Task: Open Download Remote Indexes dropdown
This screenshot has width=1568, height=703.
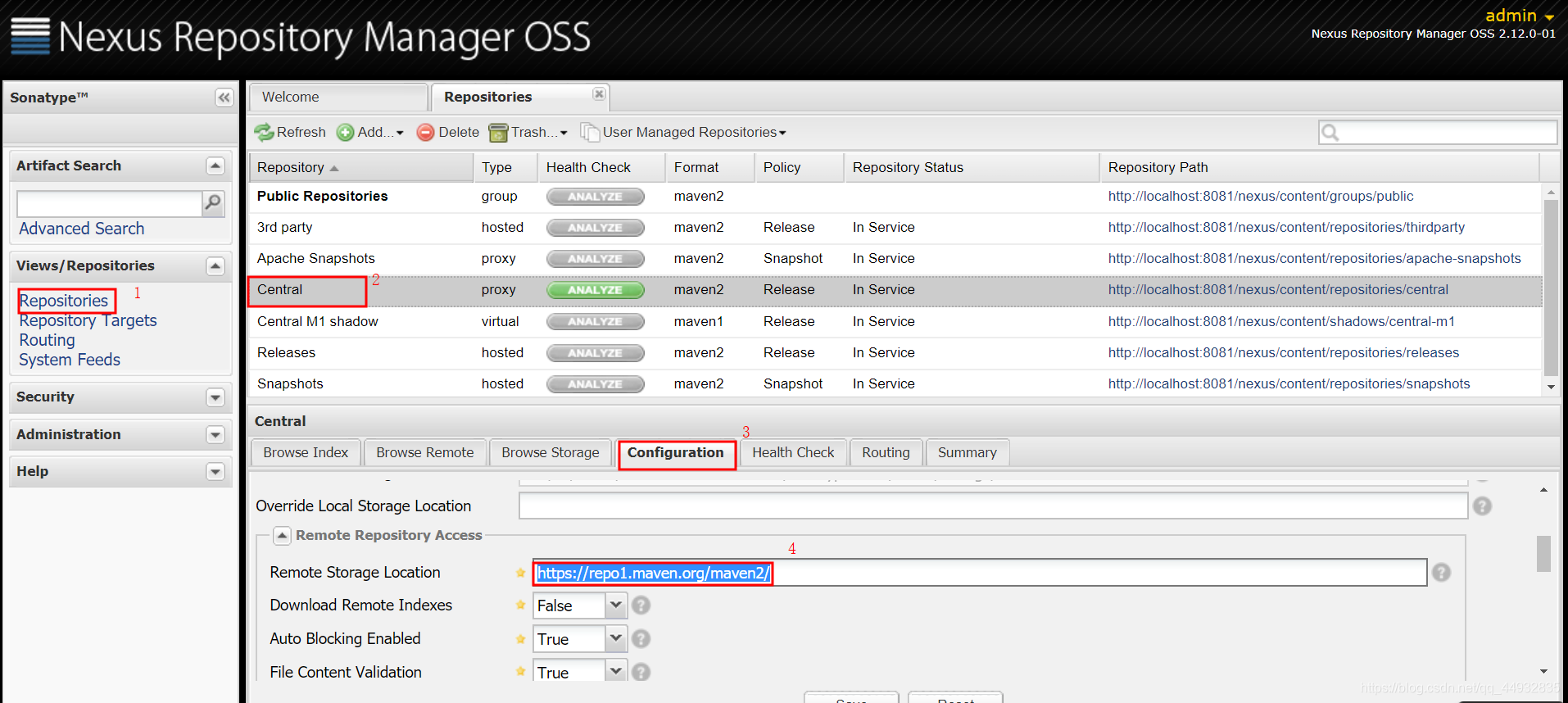Action: [616, 605]
